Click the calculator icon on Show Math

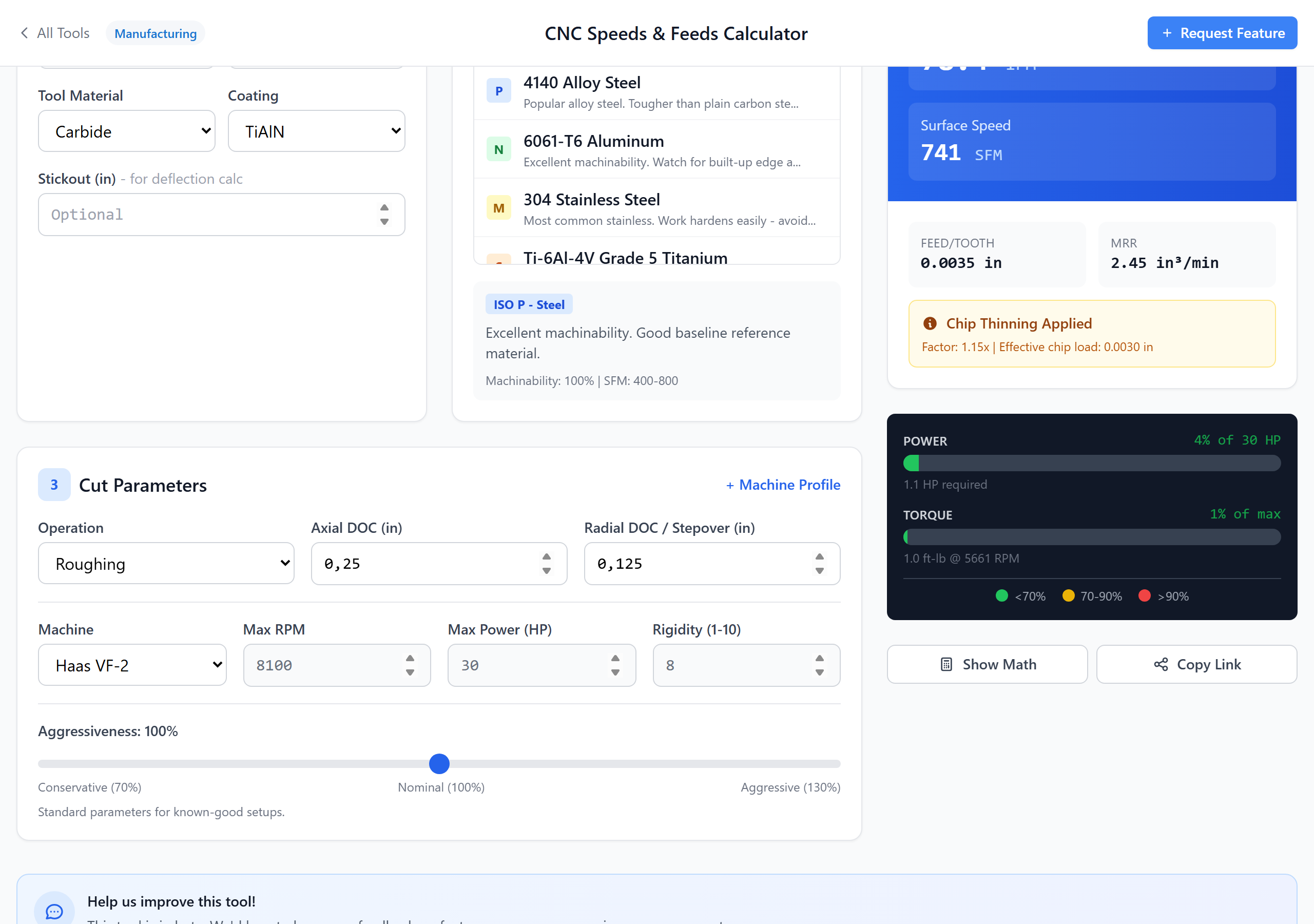[946, 664]
